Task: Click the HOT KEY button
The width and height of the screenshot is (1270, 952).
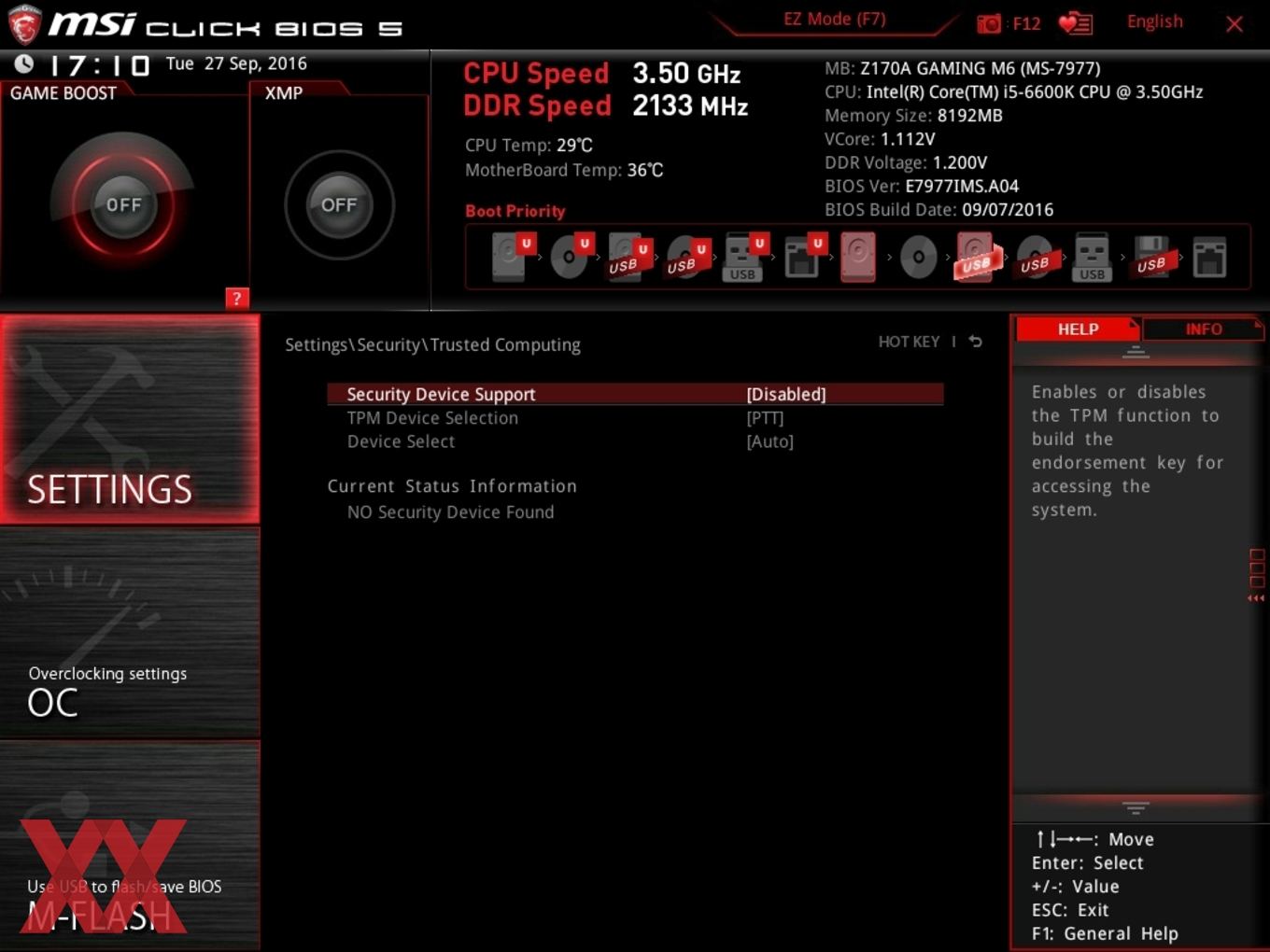Action: (x=909, y=342)
